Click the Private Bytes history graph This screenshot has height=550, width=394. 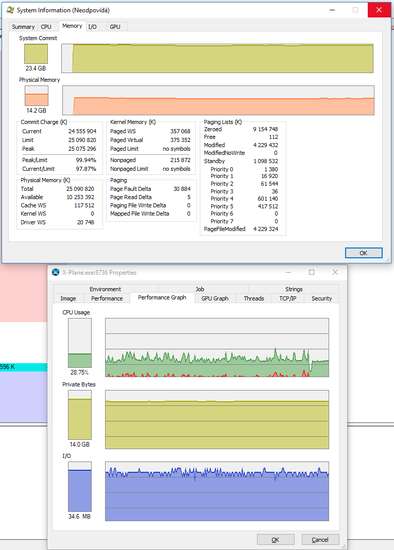tap(217, 420)
